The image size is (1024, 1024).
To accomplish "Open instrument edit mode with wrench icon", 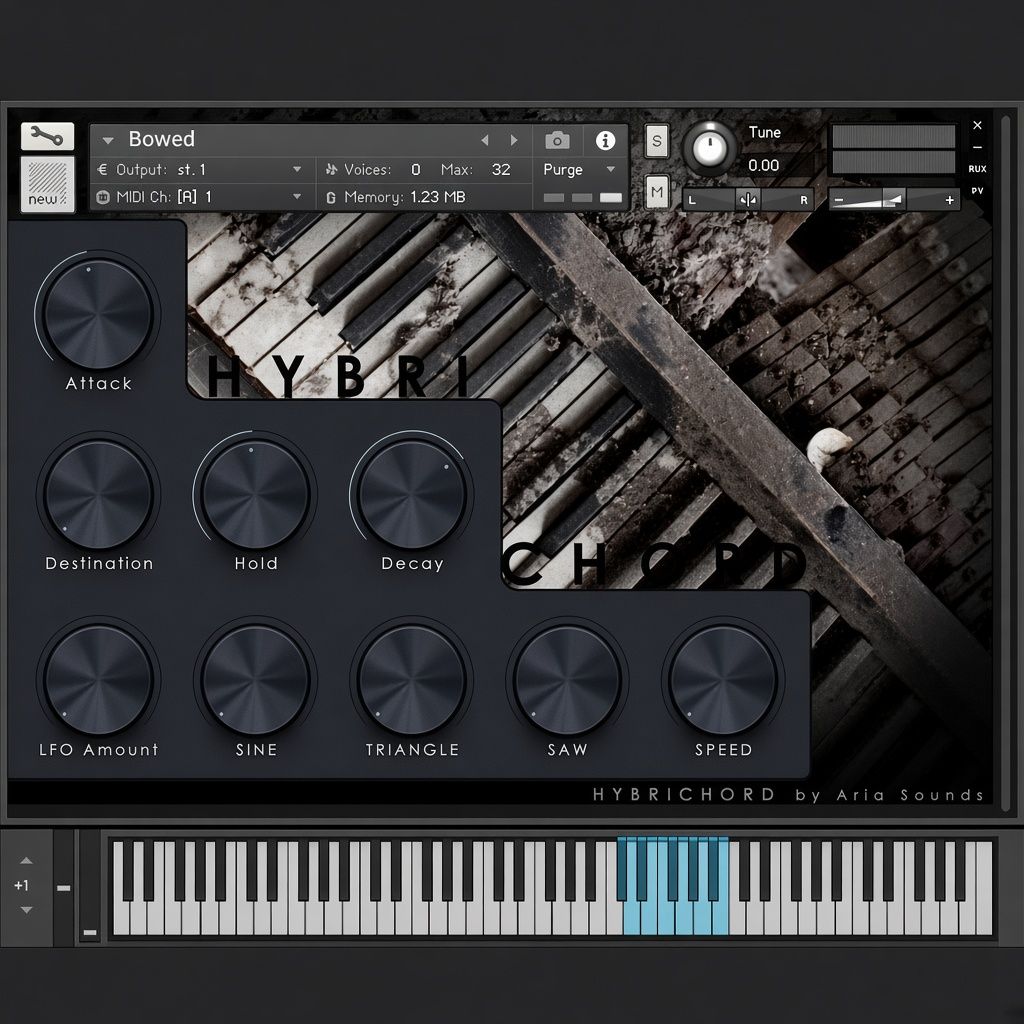I will click(47, 136).
